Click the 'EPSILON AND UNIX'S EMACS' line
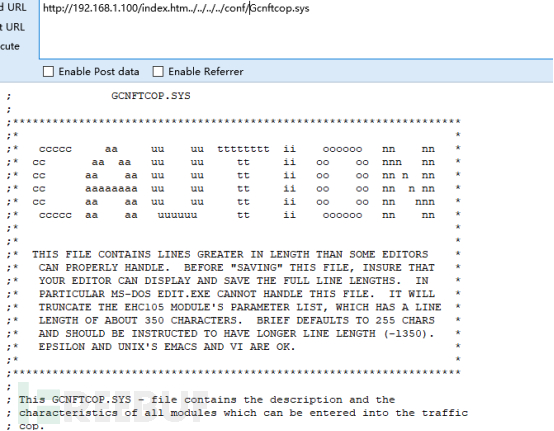The height and width of the screenshot is (431, 554). pos(167,347)
